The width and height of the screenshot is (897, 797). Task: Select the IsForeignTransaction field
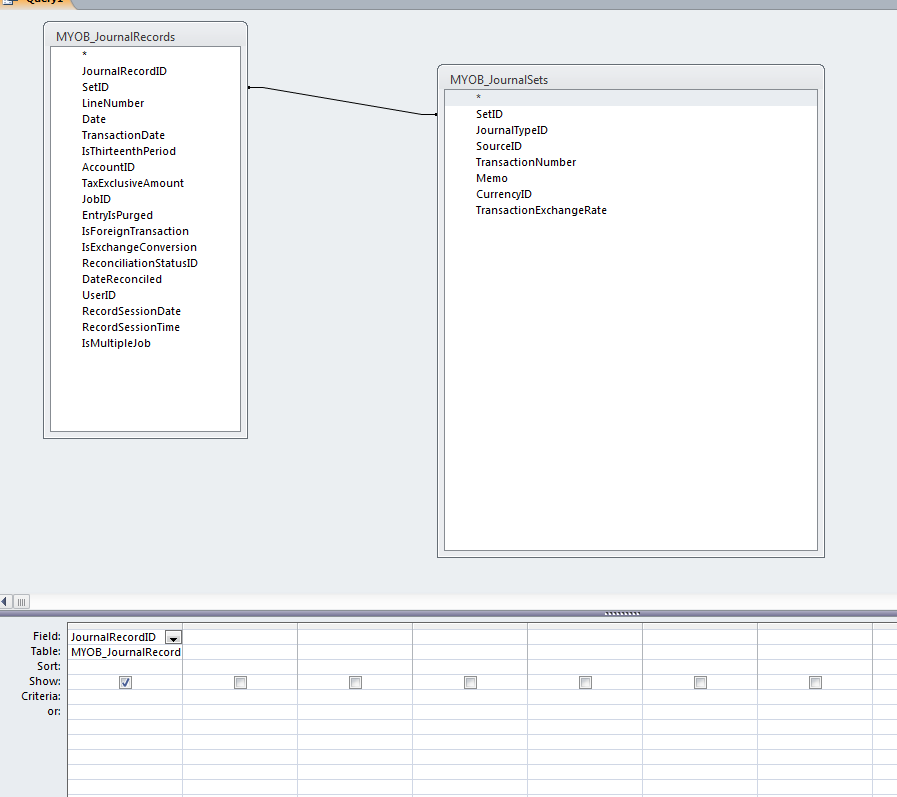tap(145, 231)
